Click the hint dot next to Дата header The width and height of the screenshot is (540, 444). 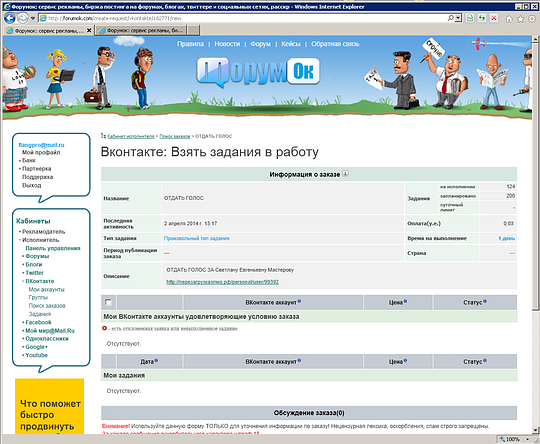click(156, 361)
